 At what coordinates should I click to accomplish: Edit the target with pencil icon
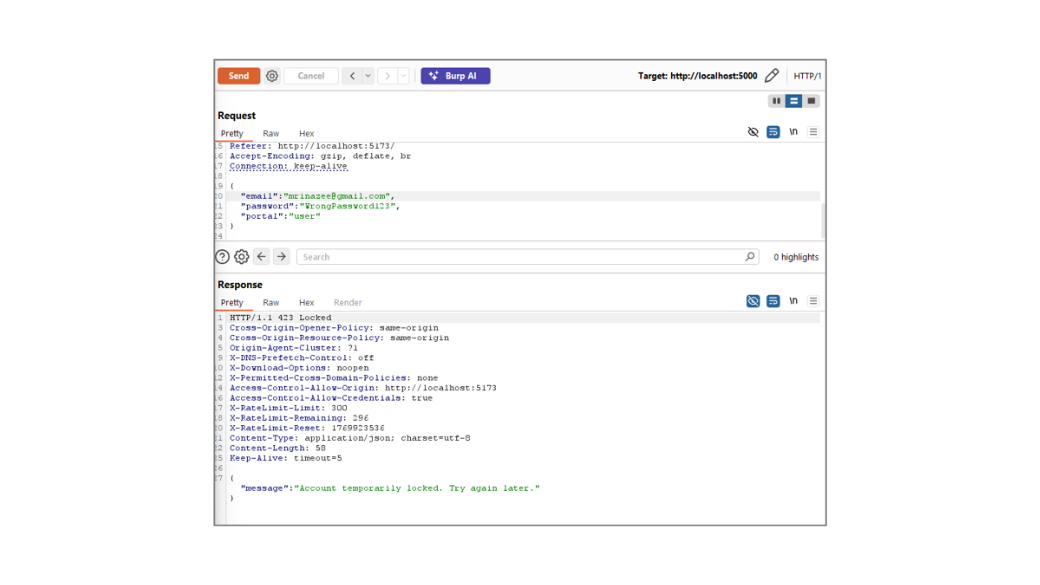pos(771,76)
